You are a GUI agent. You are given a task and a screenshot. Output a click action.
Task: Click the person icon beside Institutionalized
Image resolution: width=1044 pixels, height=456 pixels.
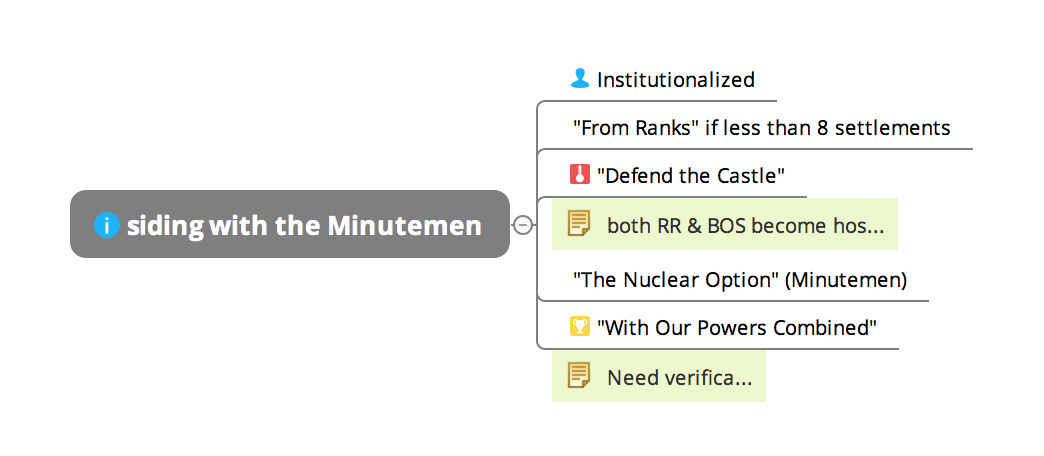pyautogui.click(x=579, y=78)
